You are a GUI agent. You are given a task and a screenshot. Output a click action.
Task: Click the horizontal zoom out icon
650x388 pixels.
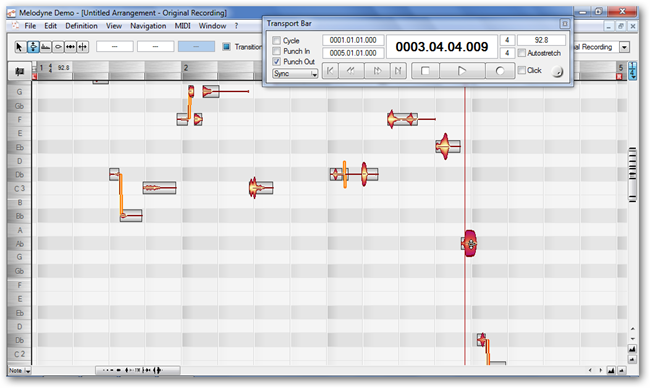(621, 371)
